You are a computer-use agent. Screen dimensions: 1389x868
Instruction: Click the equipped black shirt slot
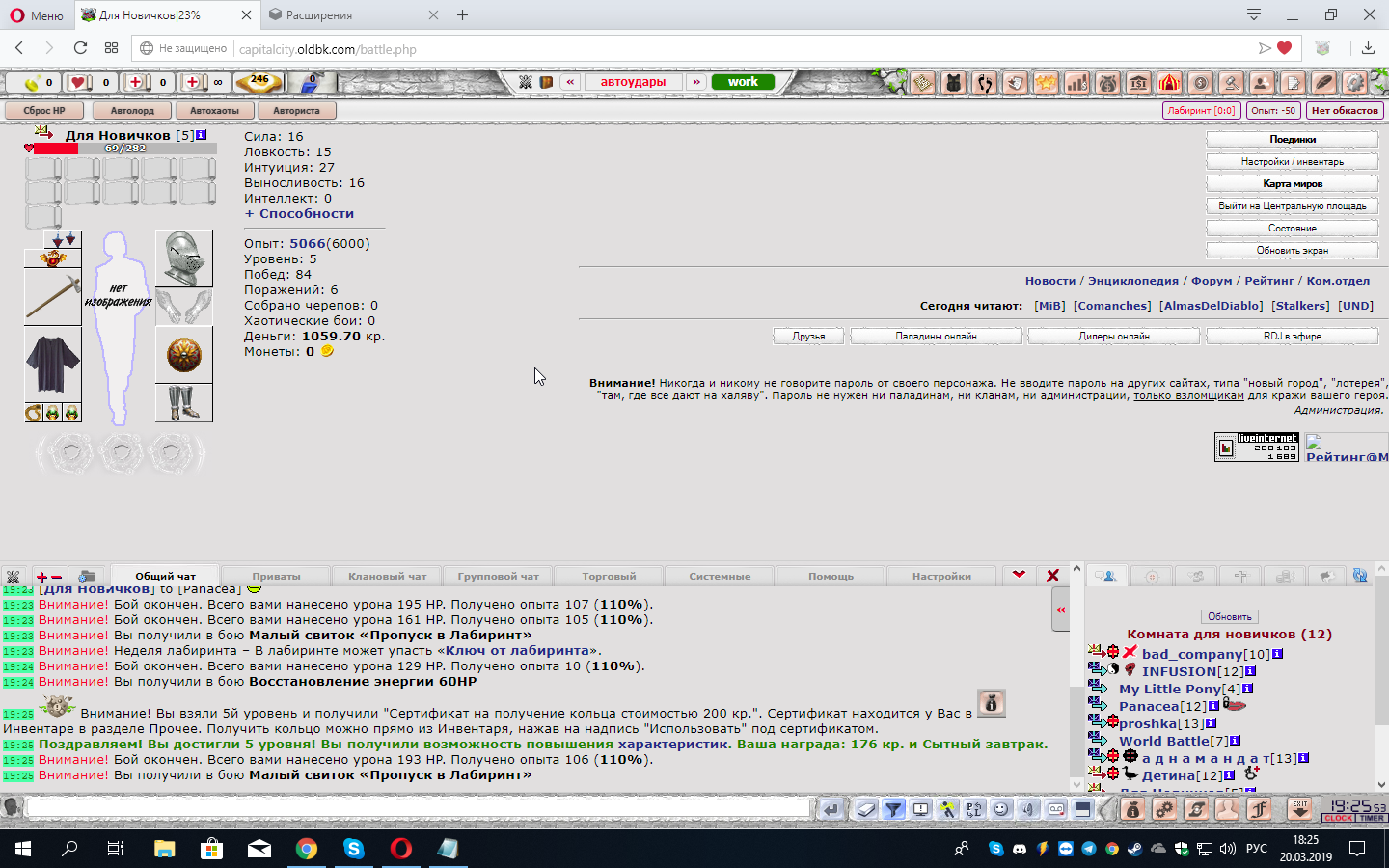[x=52, y=364]
